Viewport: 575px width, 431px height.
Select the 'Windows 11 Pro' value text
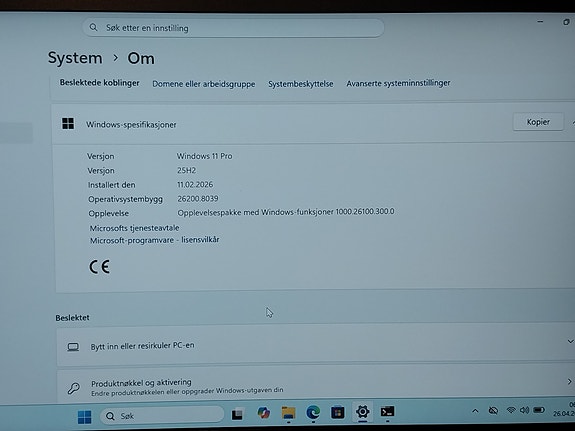(x=205, y=156)
